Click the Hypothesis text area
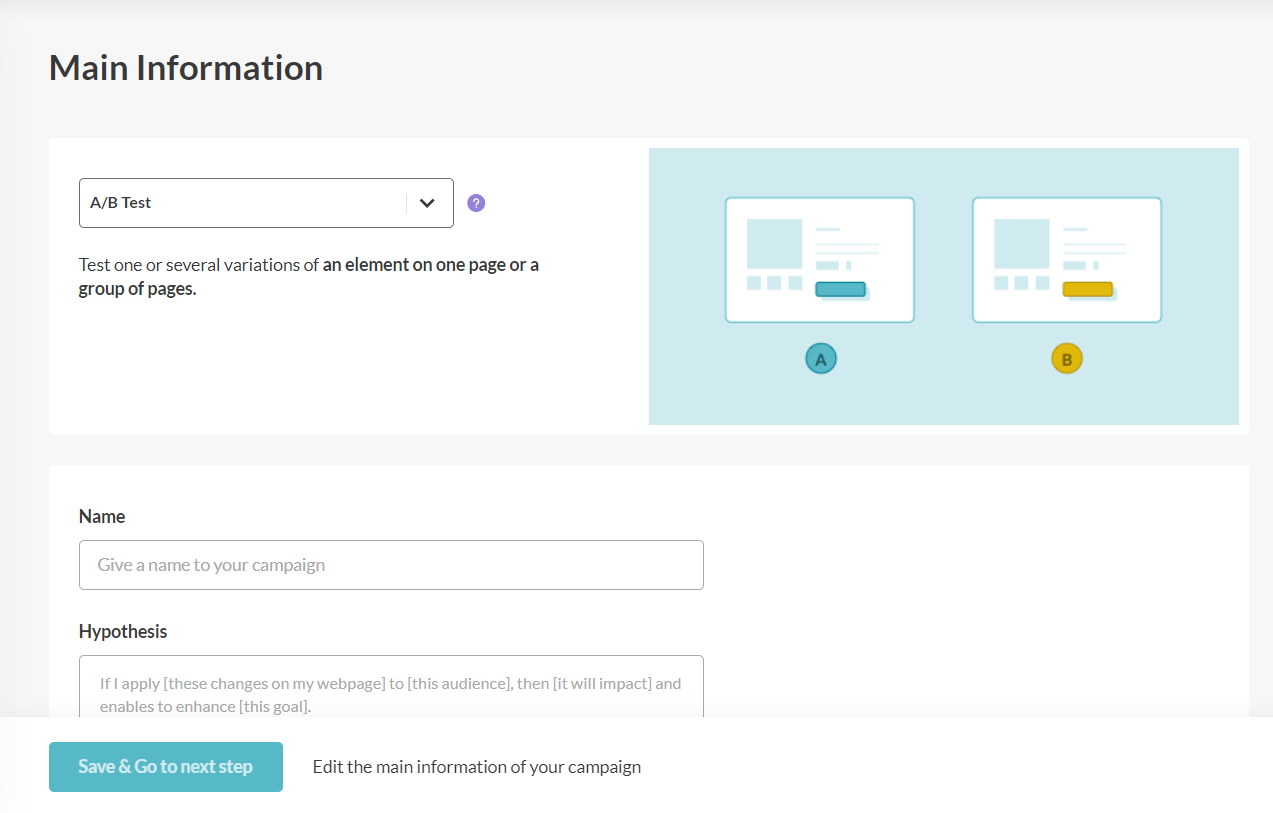Viewport: 1273px width, 813px height. (391, 686)
